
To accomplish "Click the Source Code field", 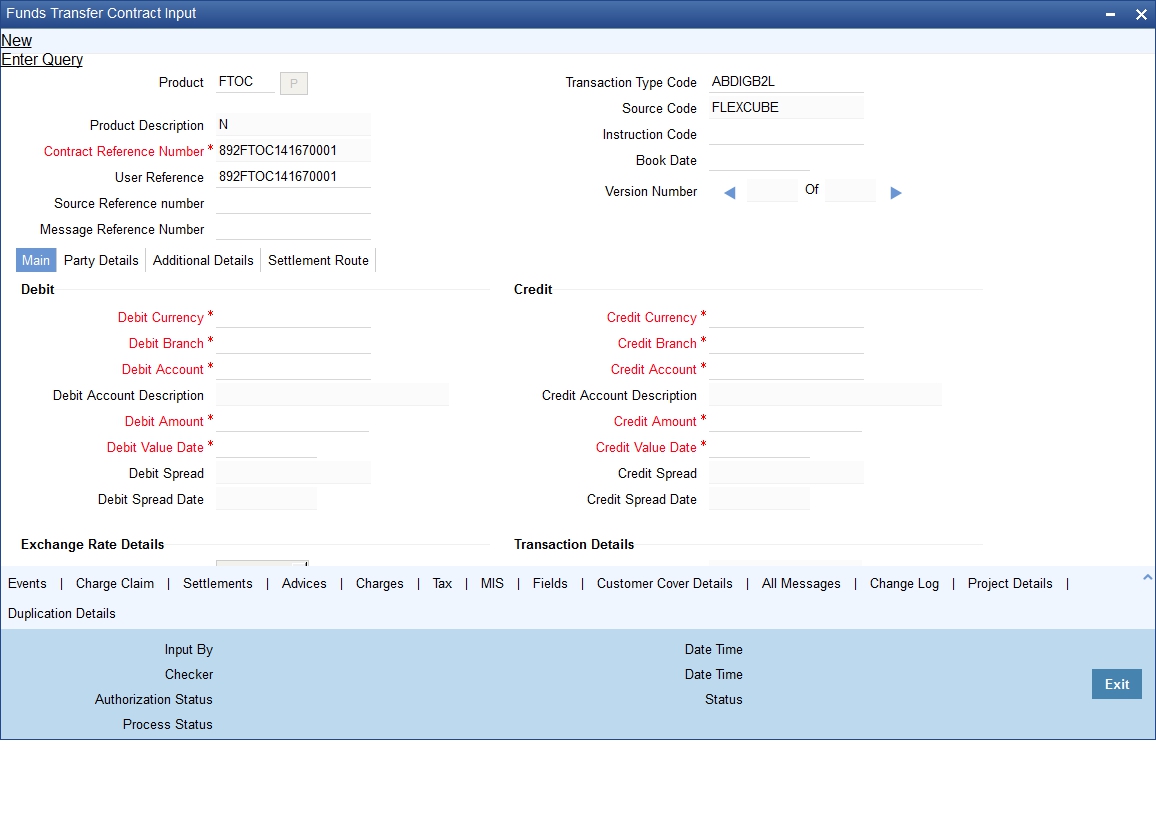I will coord(786,108).
